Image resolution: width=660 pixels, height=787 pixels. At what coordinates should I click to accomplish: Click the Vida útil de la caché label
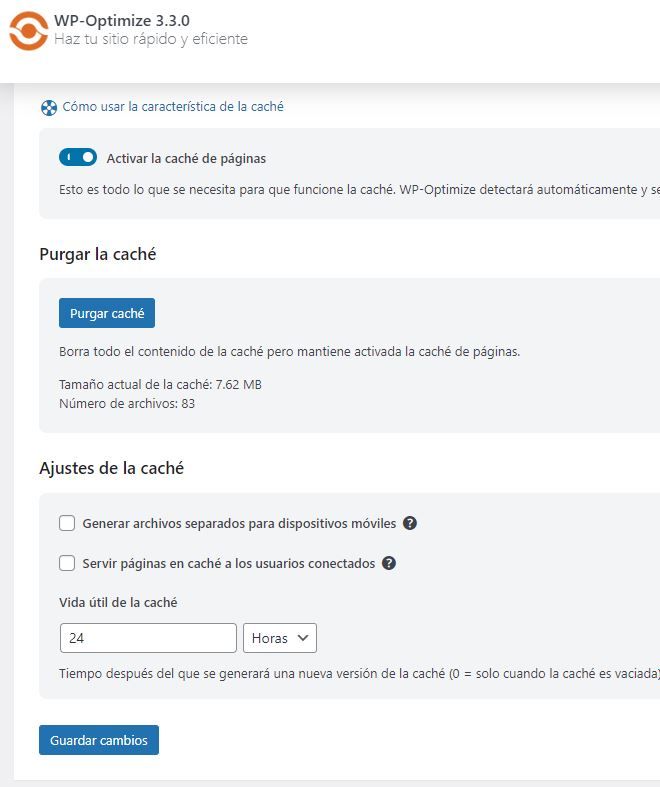click(118, 602)
